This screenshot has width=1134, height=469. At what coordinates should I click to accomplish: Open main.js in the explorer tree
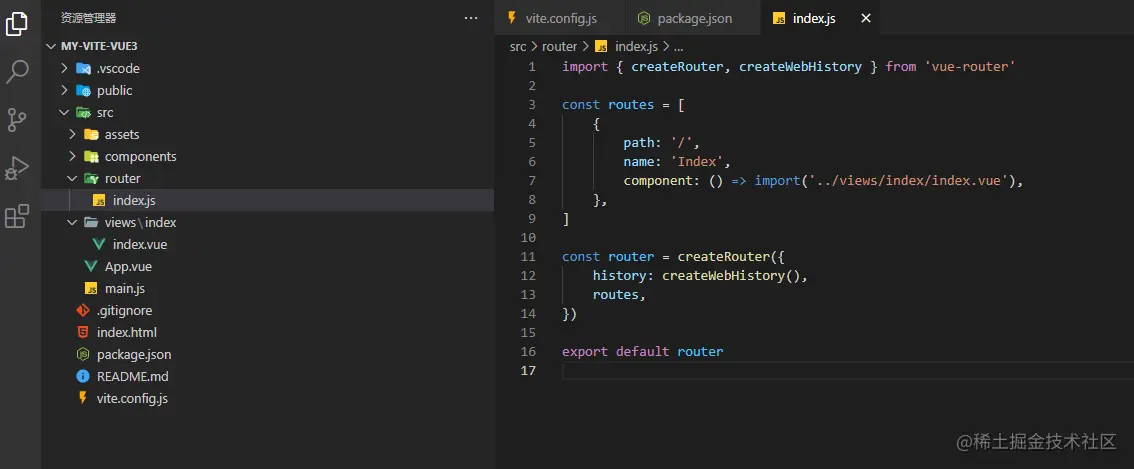[x=268, y=289]
